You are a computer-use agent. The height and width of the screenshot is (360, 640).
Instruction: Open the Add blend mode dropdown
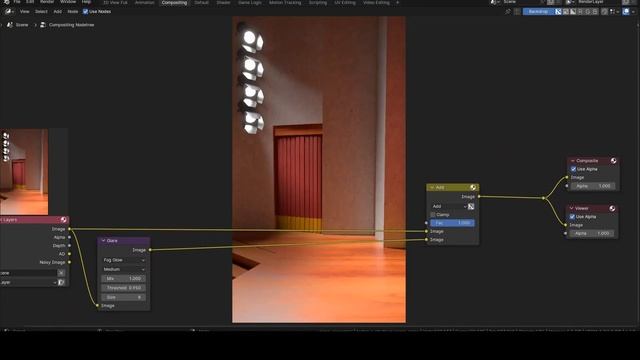tap(448, 207)
